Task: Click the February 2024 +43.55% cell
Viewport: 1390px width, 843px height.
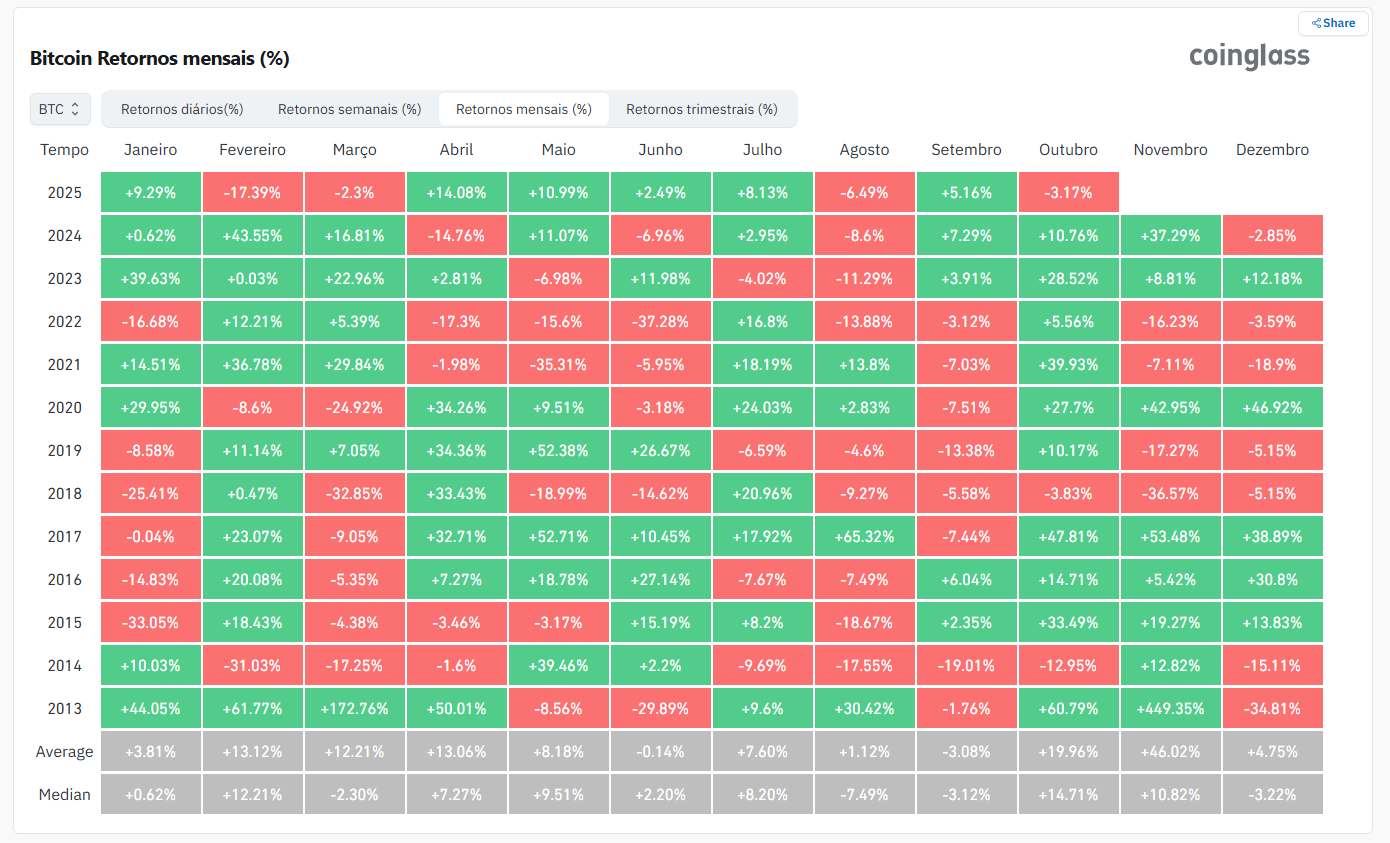Action: coord(252,236)
